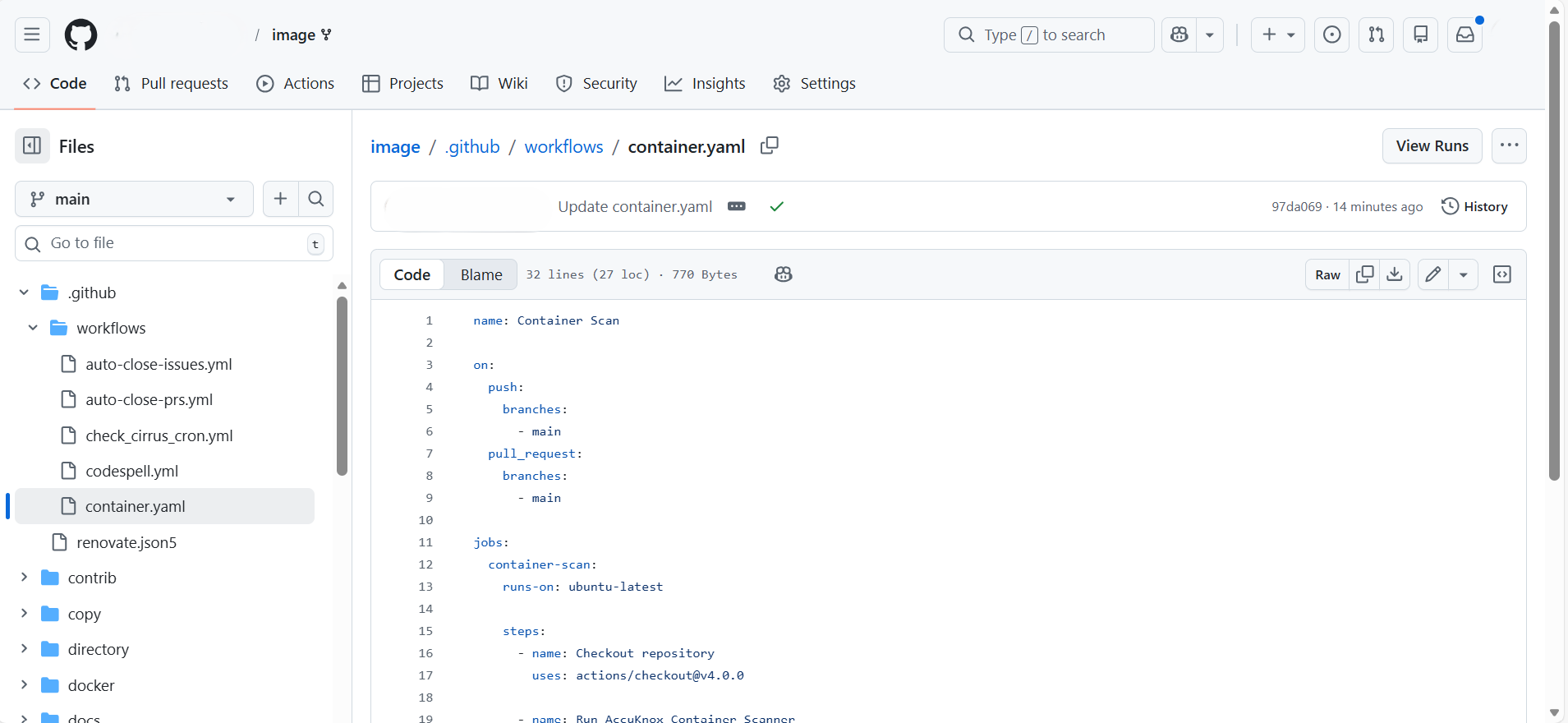
Task: Open the main branch selector dropdown
Action: pyautogui.click(x=134, y=199)
